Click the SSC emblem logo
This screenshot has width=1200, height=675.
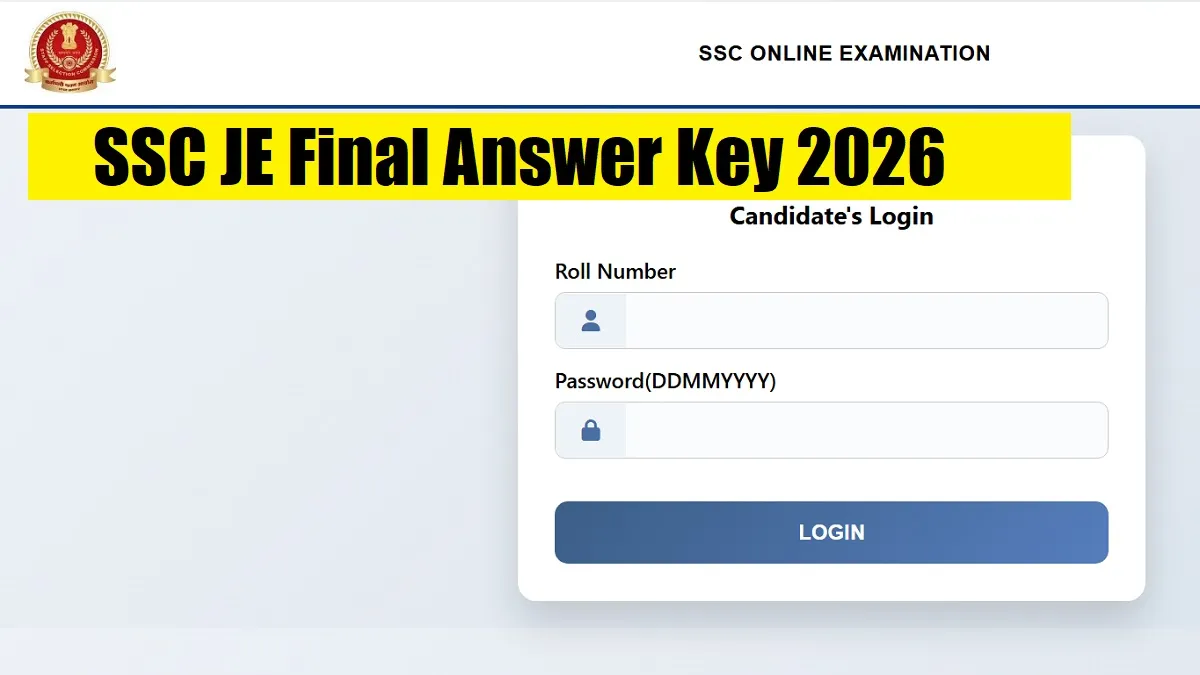(x=70, y=52)
